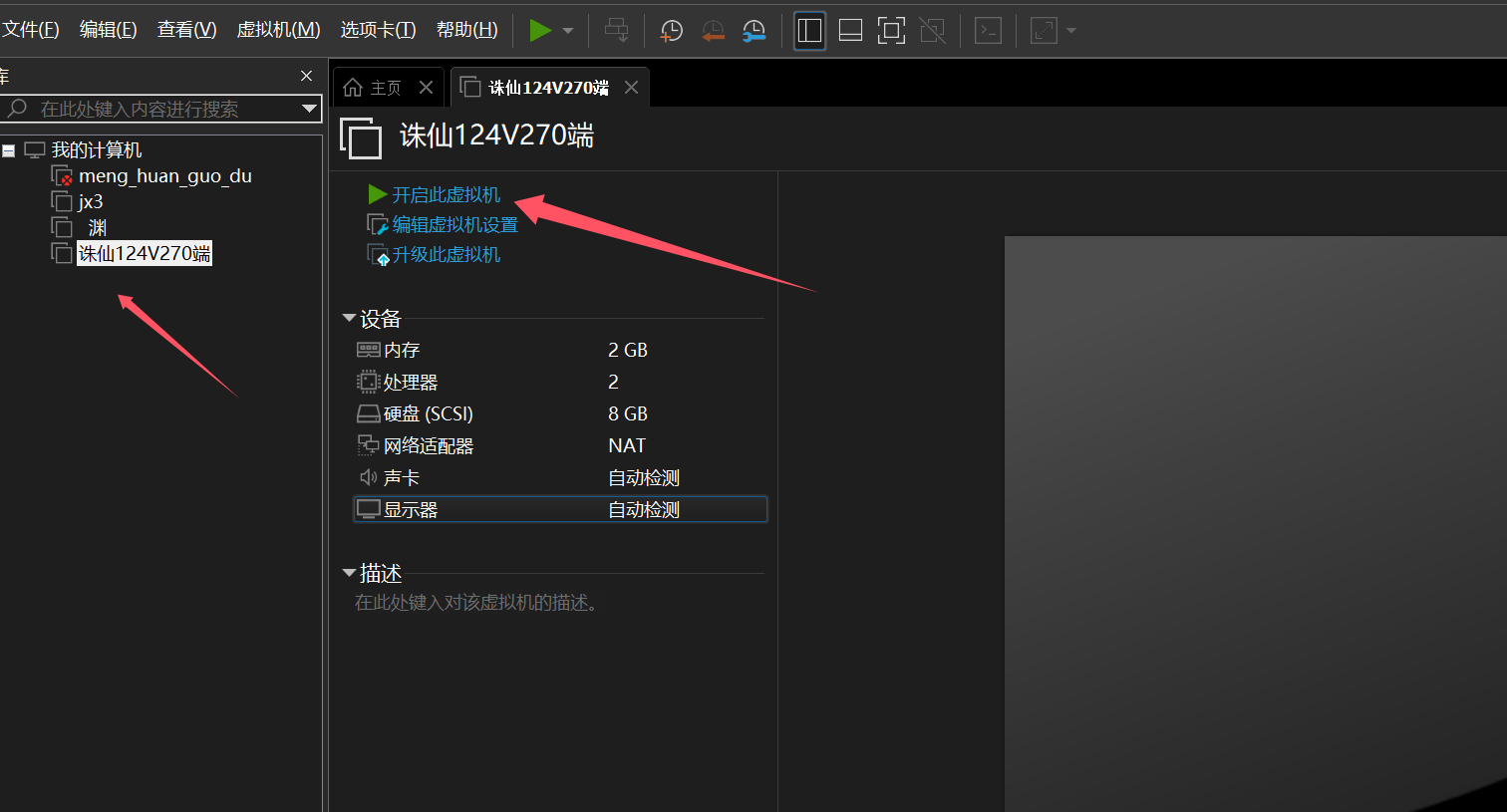Open the library search dropdown arrow

pos(309,109)
